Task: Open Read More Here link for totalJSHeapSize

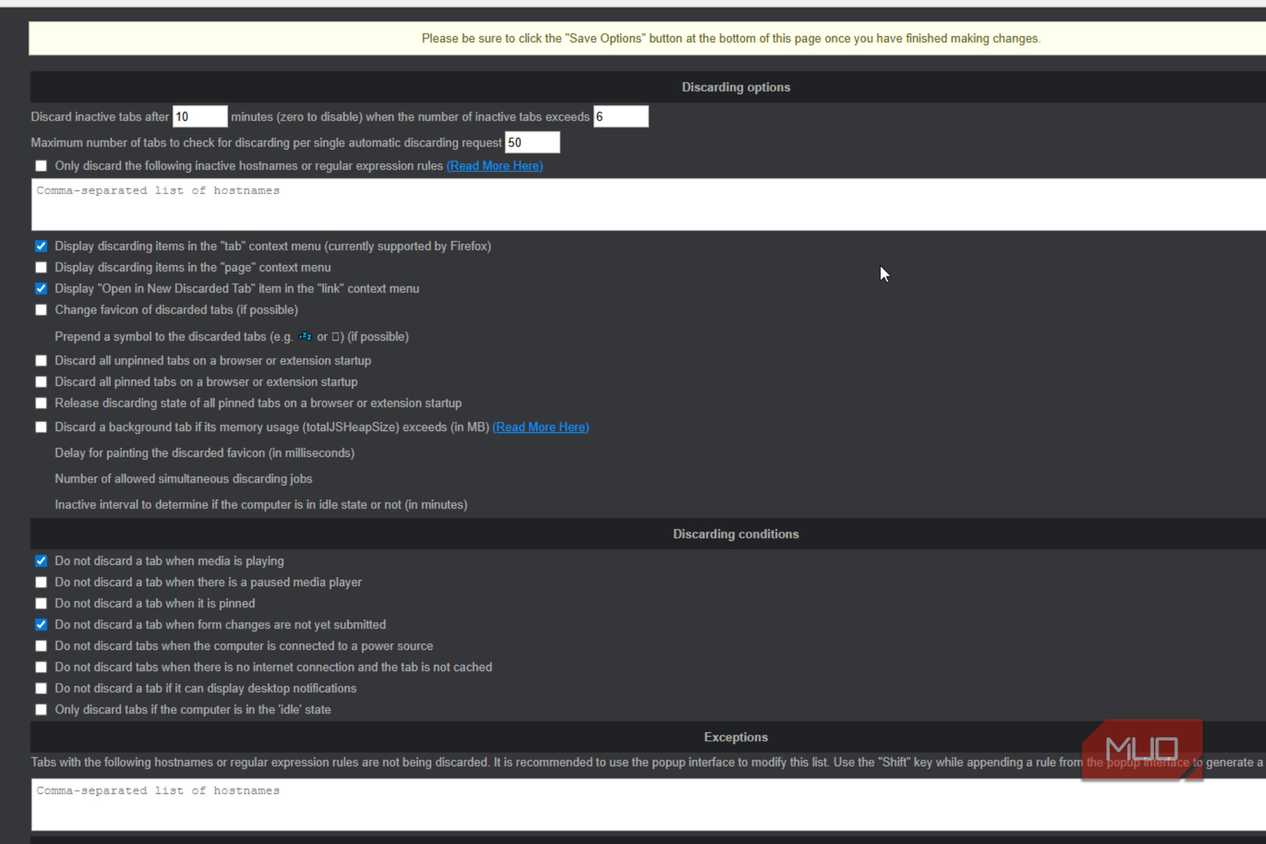Action: coord(541,427)
